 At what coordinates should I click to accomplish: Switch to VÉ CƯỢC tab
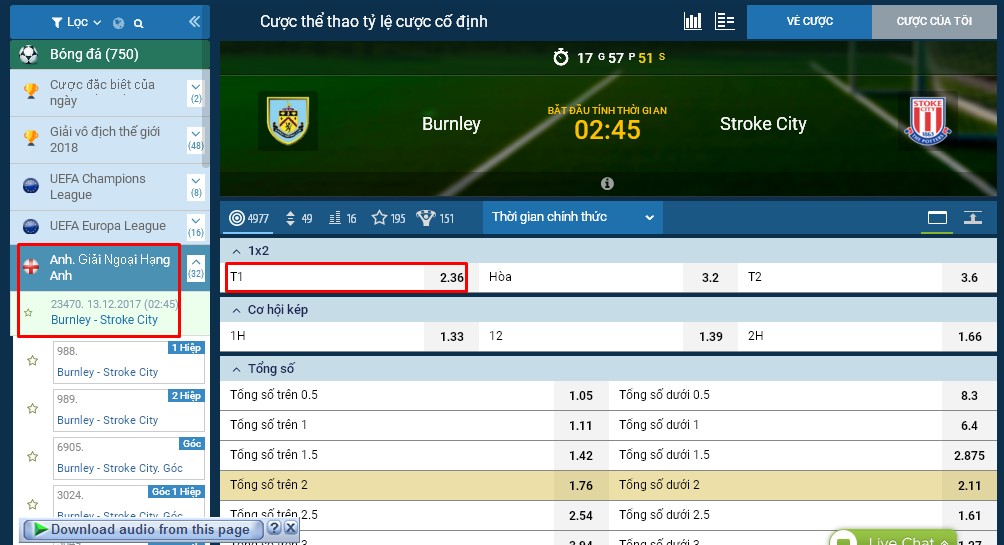click(x=809, y=21)
